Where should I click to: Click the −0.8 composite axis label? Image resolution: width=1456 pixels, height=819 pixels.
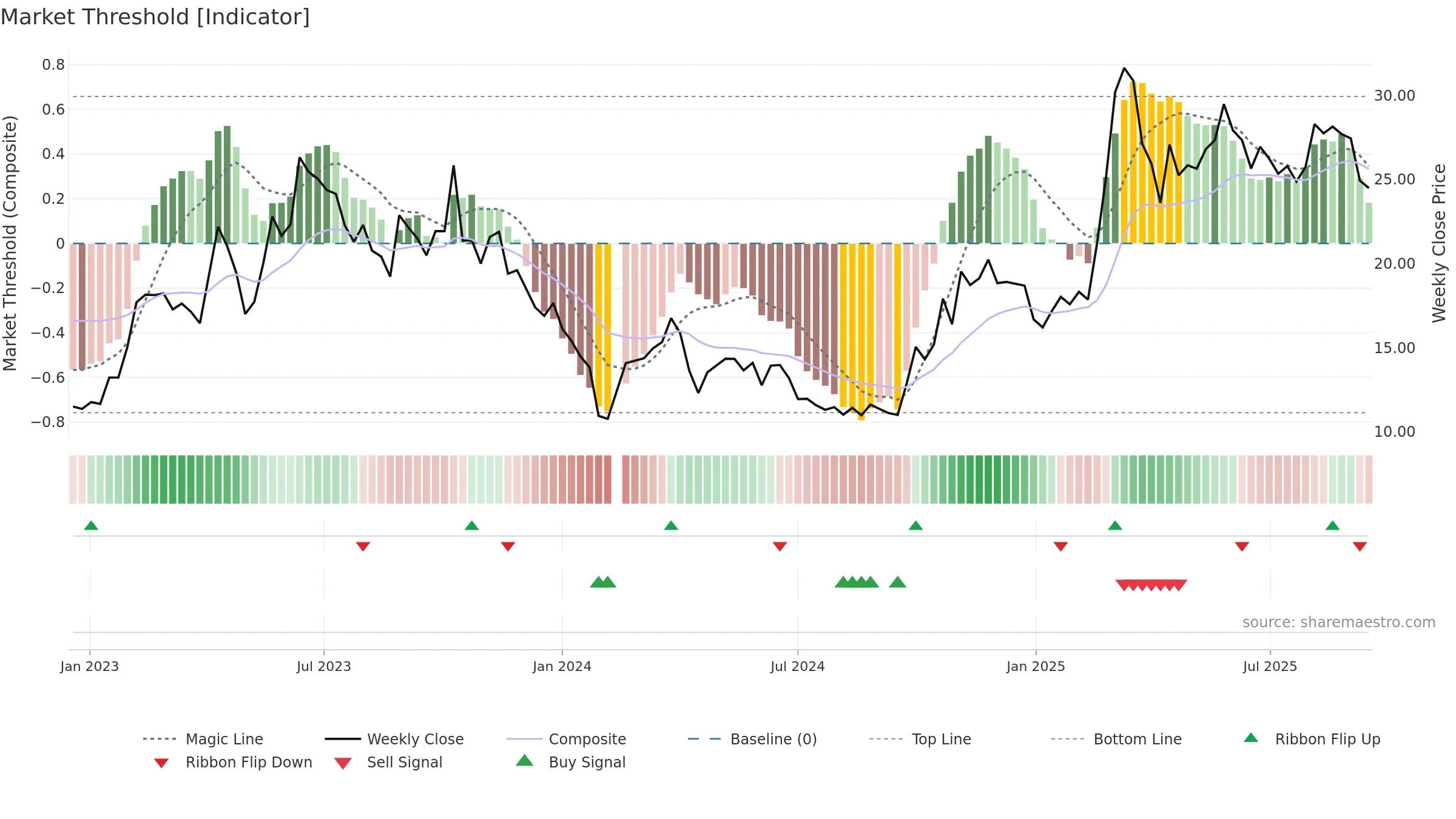pos(47,422)
